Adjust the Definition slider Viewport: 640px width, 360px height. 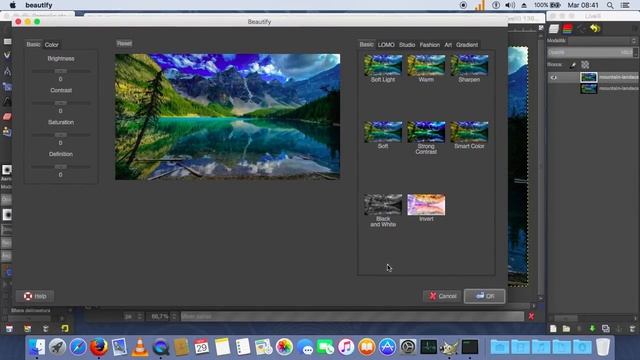(61, 167)
